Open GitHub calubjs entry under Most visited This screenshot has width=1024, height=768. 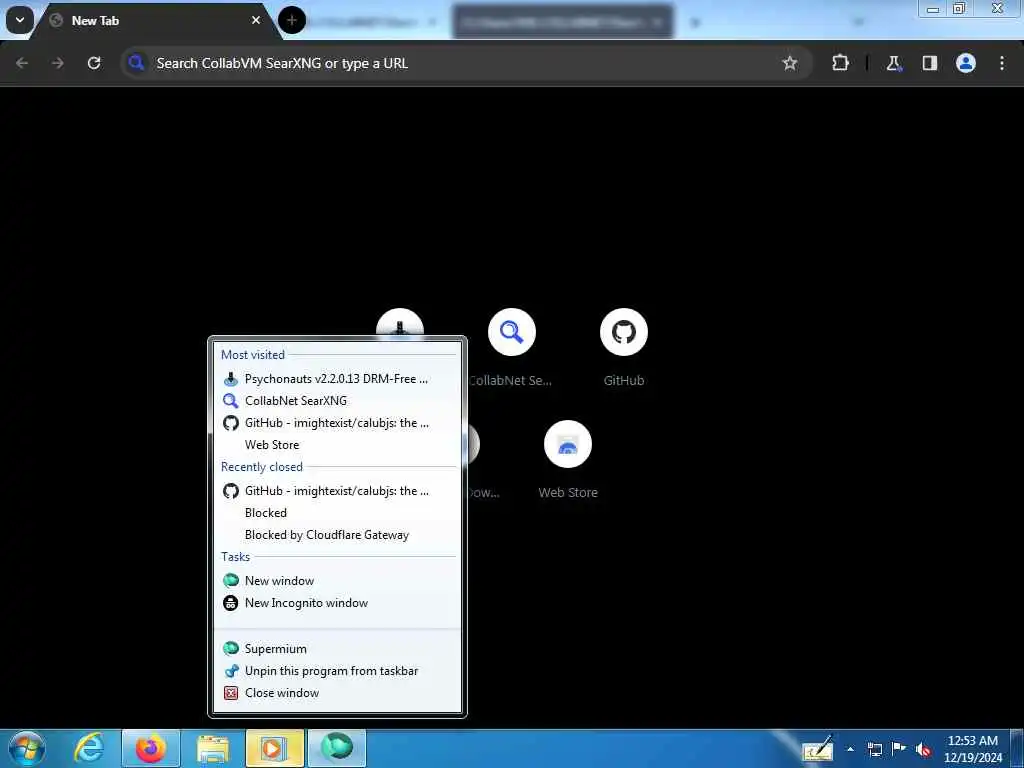(337, 423)
